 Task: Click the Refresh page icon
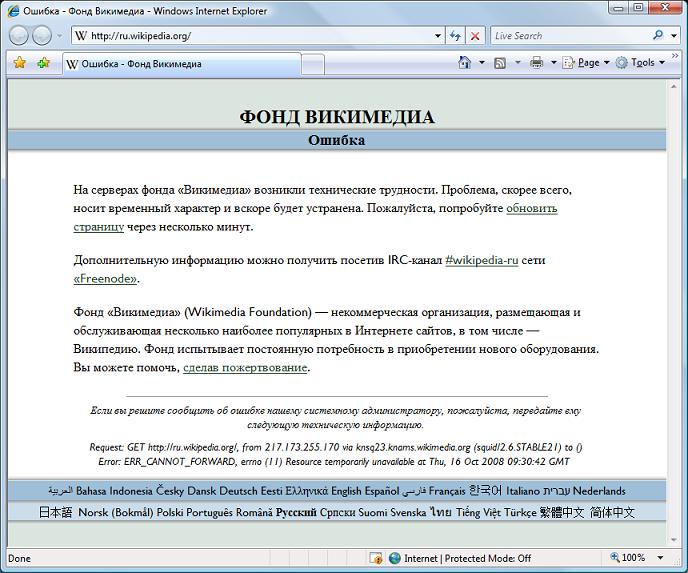pos(455,36)
